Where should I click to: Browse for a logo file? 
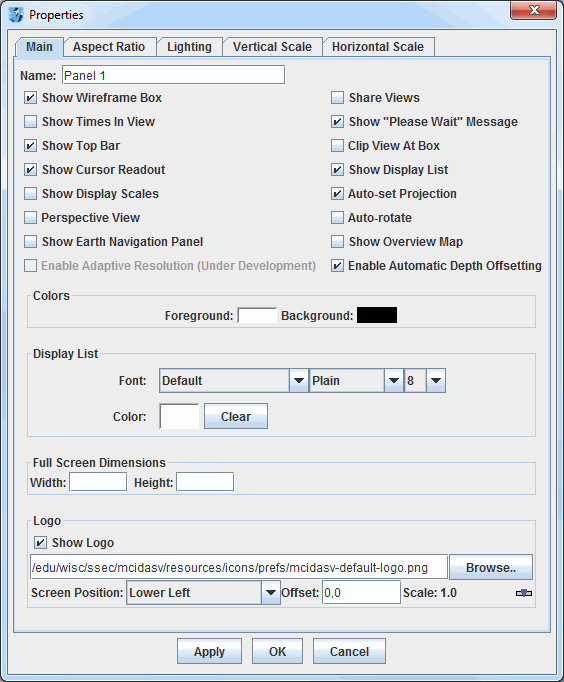[x=491, y=567]
